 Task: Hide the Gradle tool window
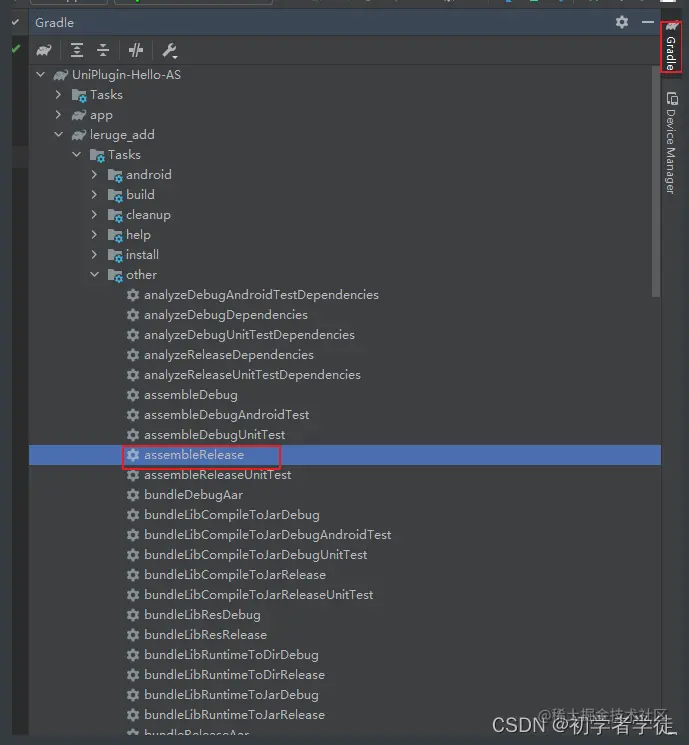[648, 22]
